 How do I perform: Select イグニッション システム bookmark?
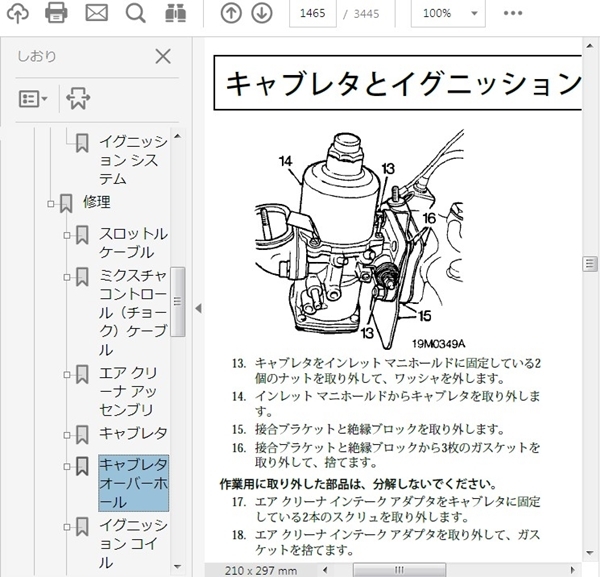point(133,160)
